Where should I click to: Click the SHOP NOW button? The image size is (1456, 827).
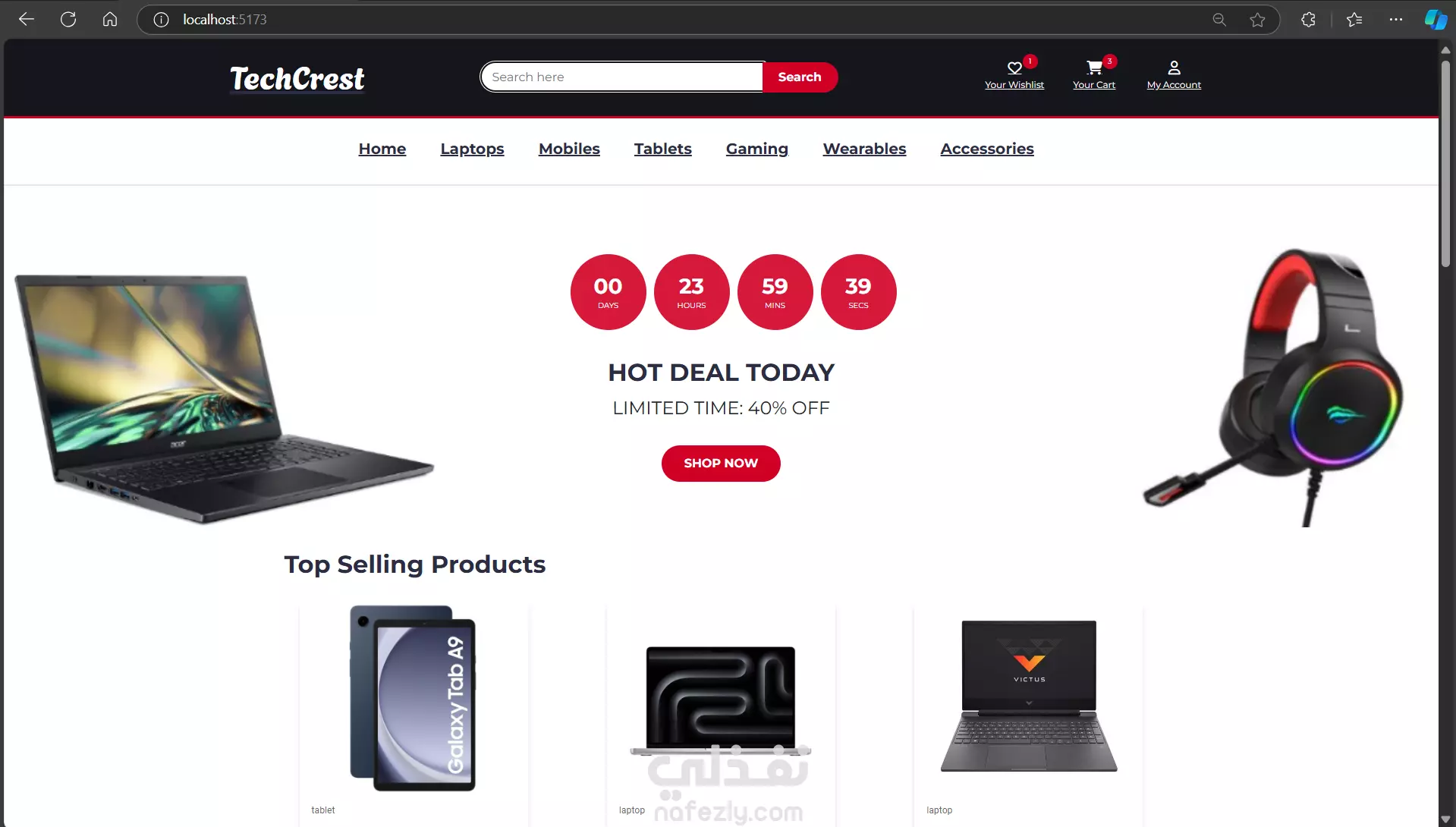point(720,463)
